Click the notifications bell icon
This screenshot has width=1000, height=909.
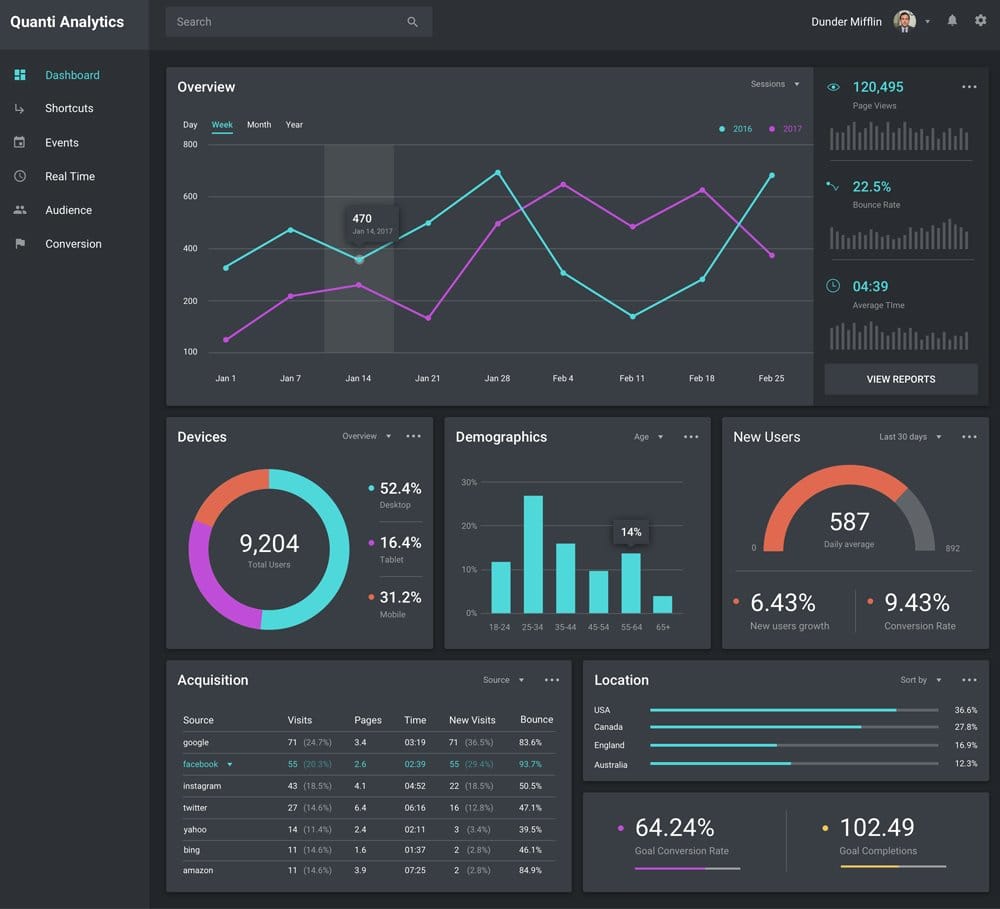click(951, 20)
